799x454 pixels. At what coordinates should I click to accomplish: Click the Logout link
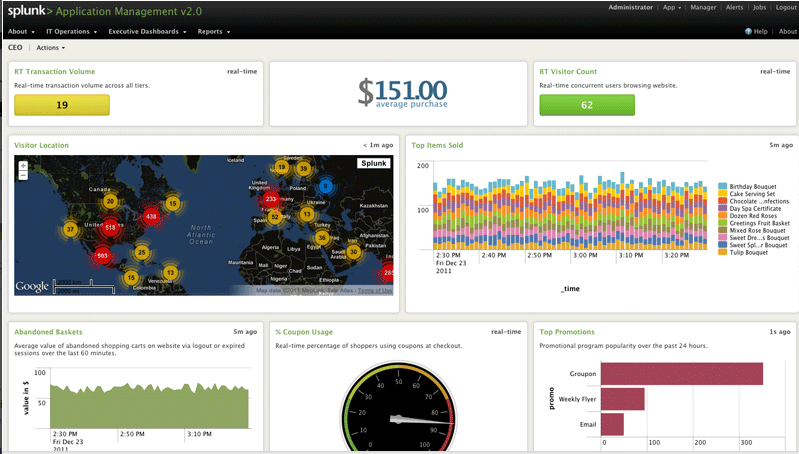tap(786, 8)
